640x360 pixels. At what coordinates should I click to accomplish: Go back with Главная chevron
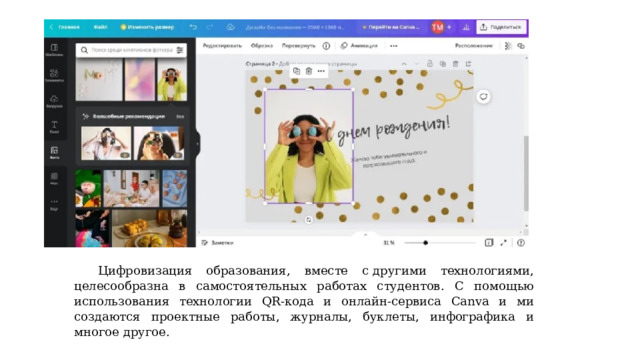pyautogui.click(x=52, y=27)
